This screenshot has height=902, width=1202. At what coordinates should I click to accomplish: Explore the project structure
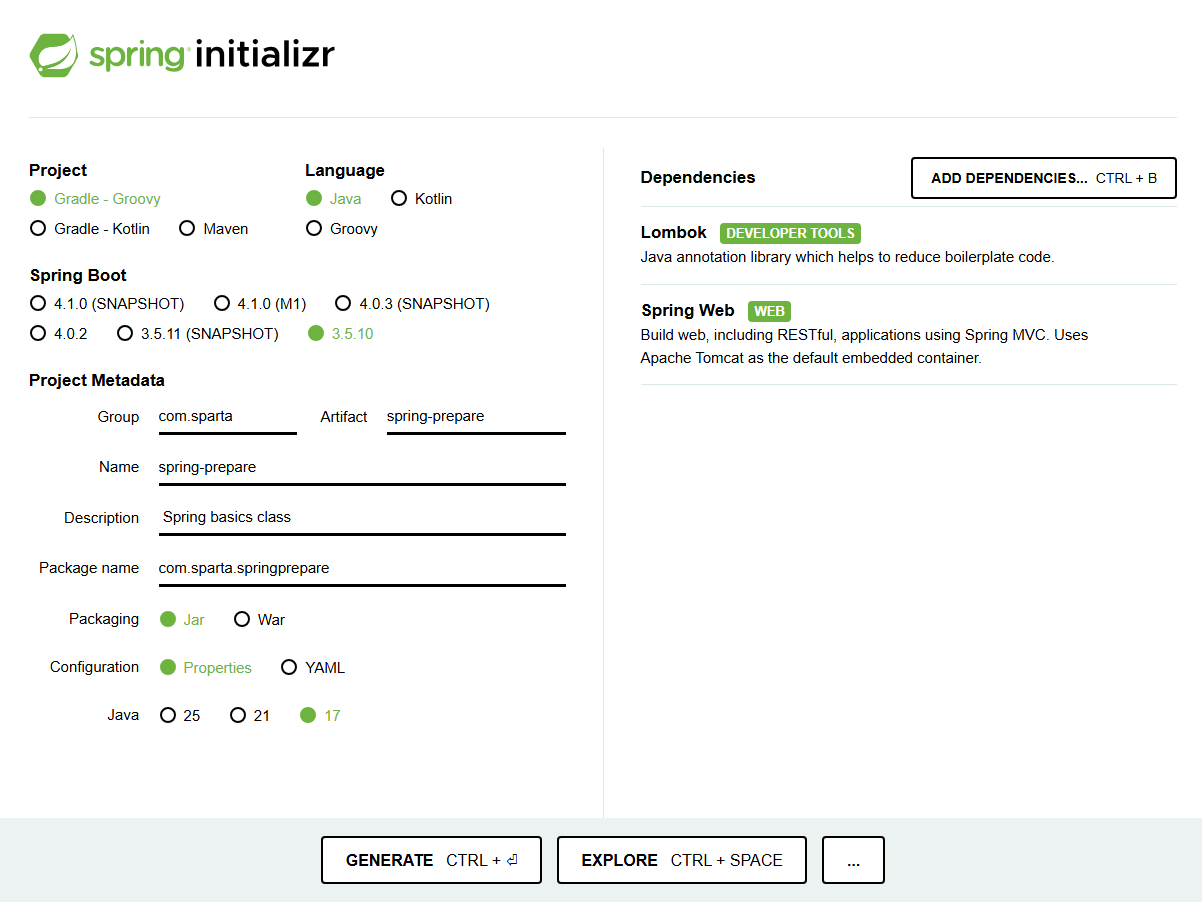(x=682, y=860)
